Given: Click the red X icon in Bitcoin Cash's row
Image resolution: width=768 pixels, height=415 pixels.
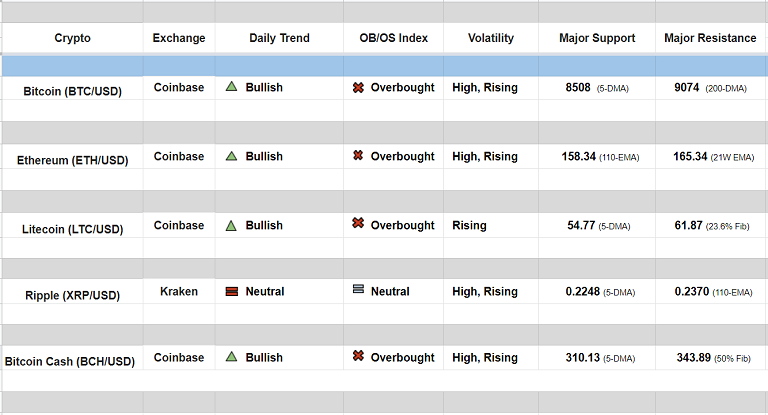Looking at the screenshot, I should (x=358, y=356).
